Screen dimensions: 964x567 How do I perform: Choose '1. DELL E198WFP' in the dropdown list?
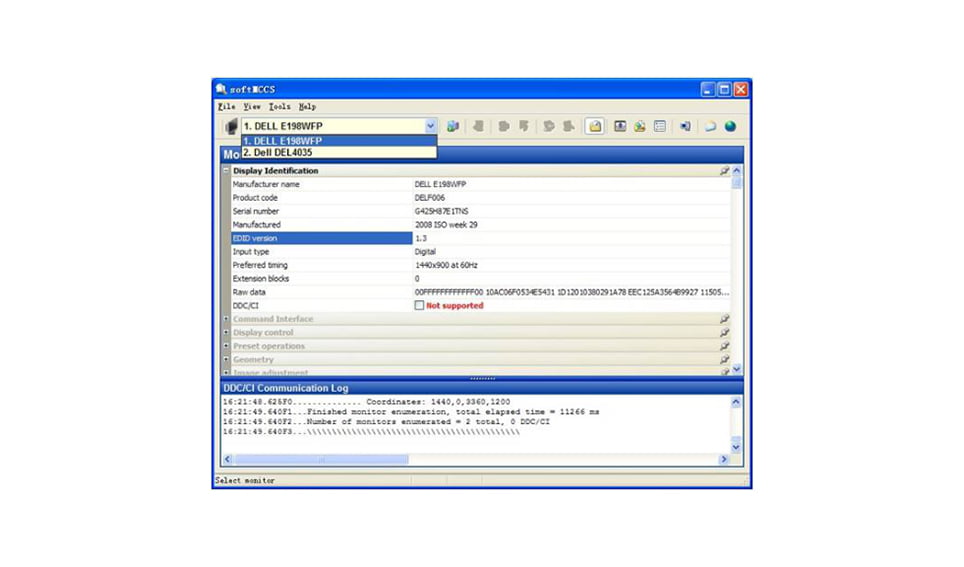coord(339,141)
